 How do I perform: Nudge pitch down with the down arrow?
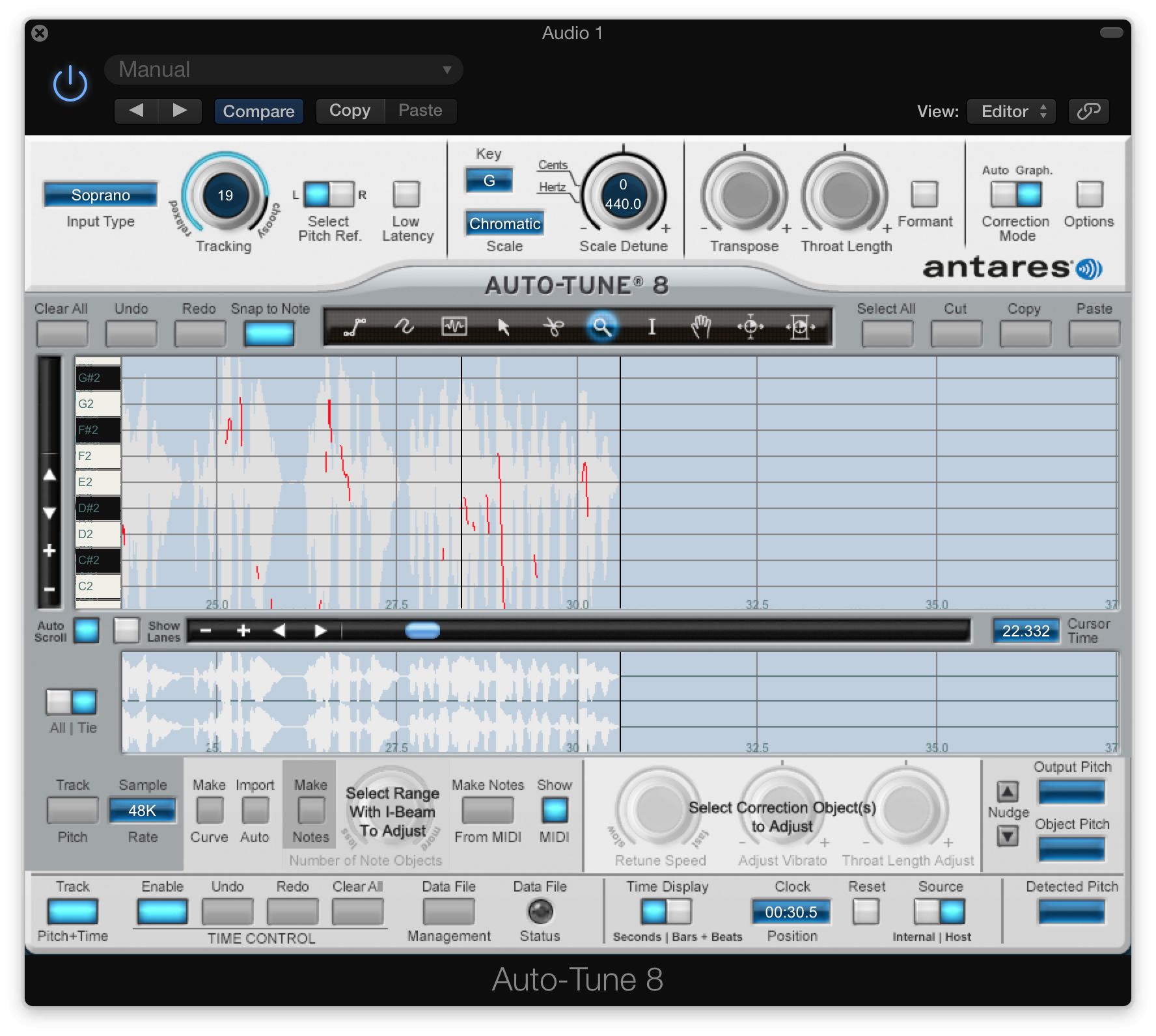click(x=1008, y=836)
